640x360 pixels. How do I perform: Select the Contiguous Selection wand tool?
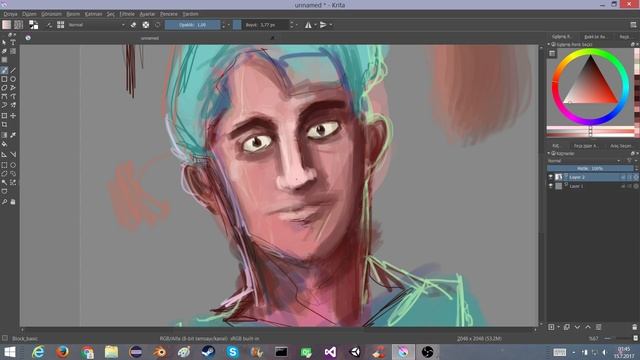pyautogui.click(x=4, y=182)
